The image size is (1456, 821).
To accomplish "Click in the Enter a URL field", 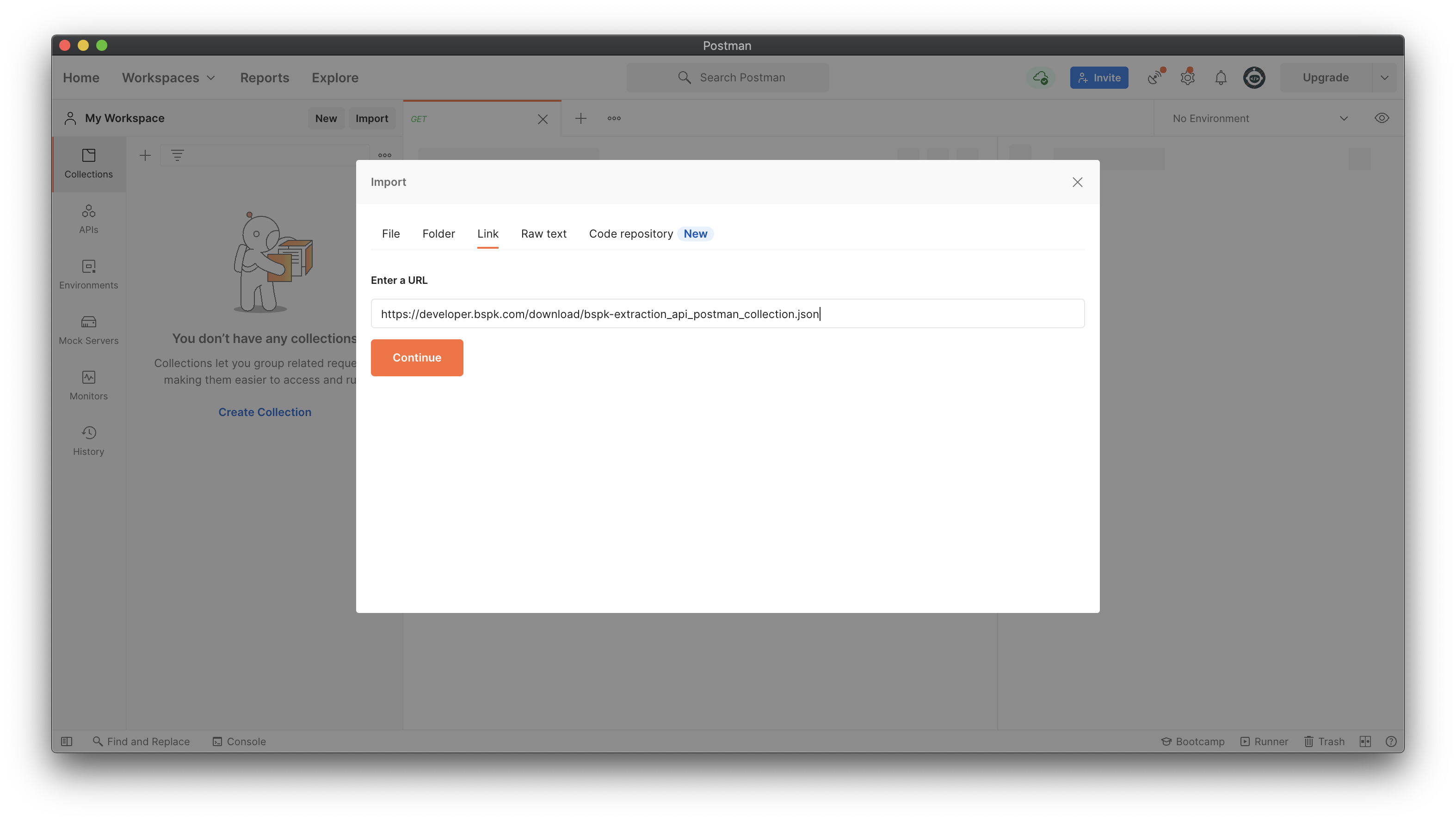I will (728, 313).
